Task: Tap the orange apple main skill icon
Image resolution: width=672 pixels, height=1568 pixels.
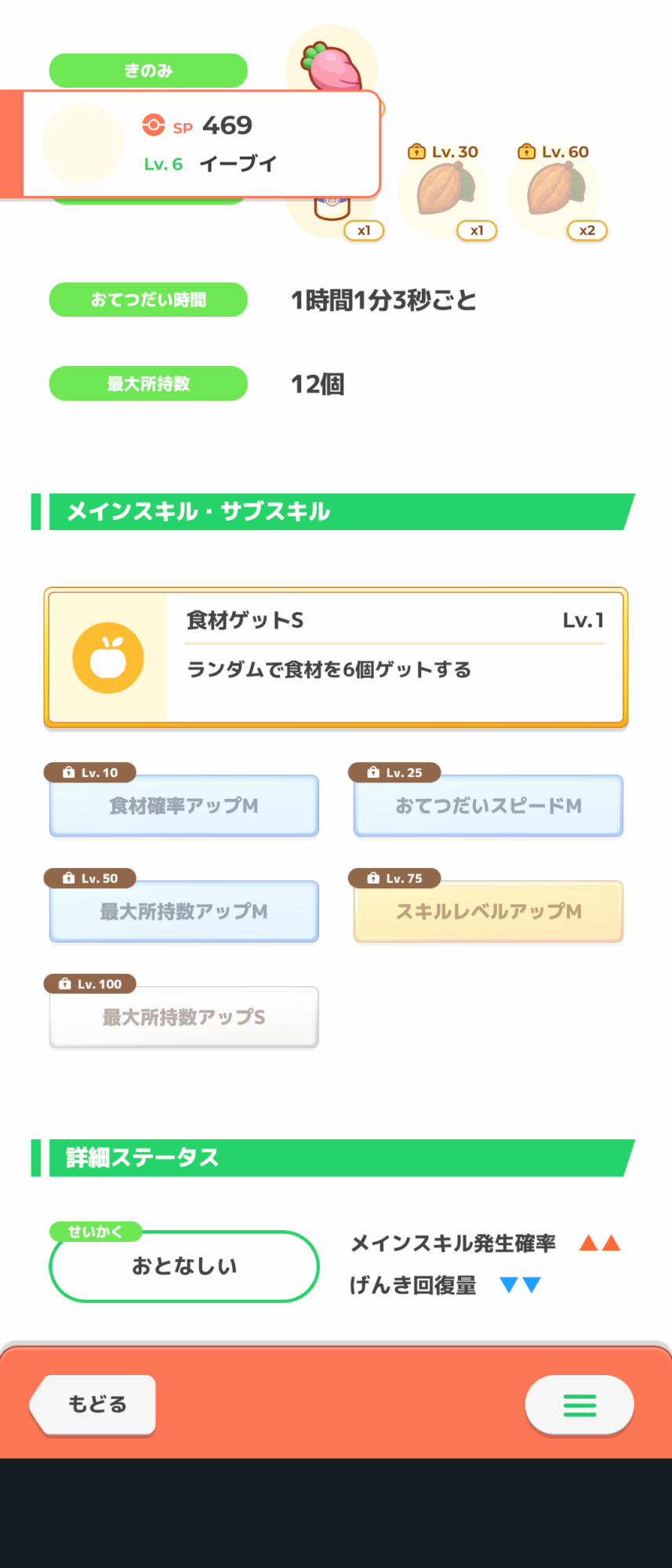Action: point(108,658)
